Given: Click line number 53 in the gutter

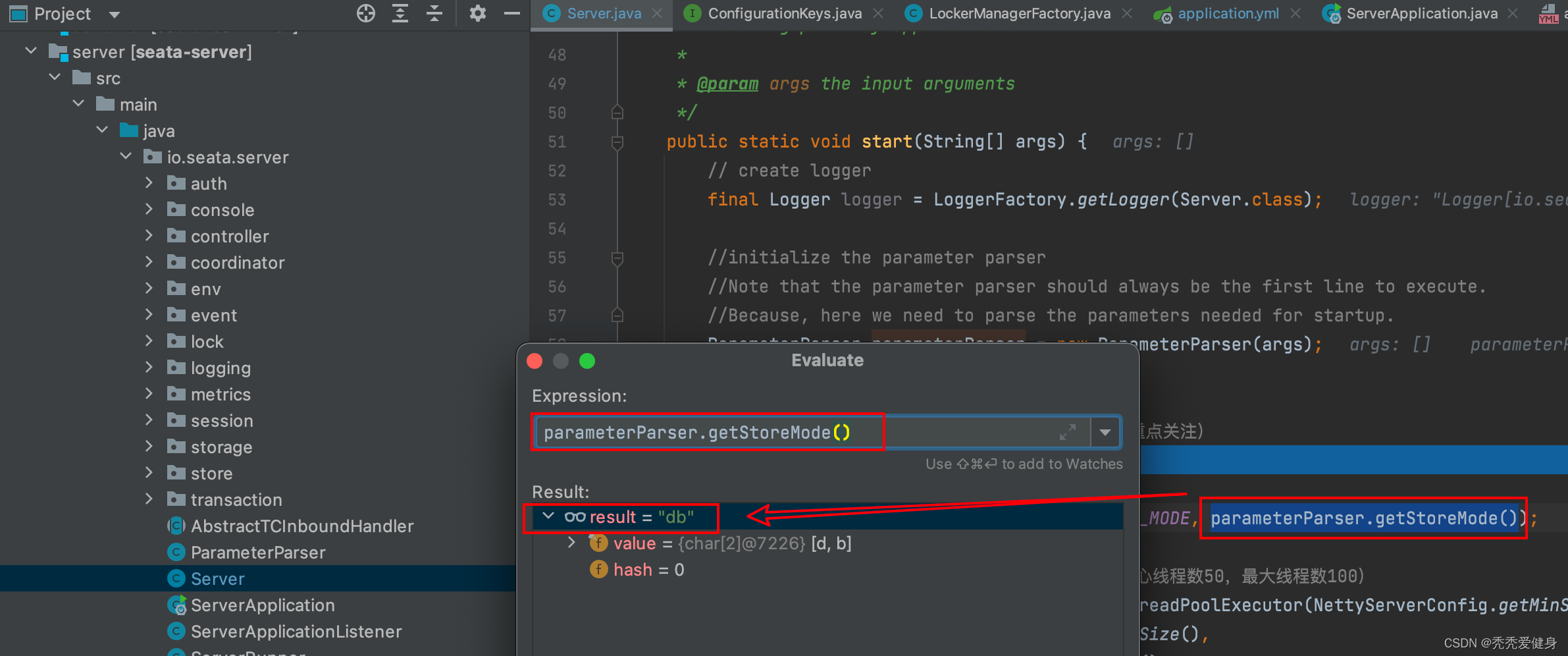Looking at the screenshot, I should point(557,200).
